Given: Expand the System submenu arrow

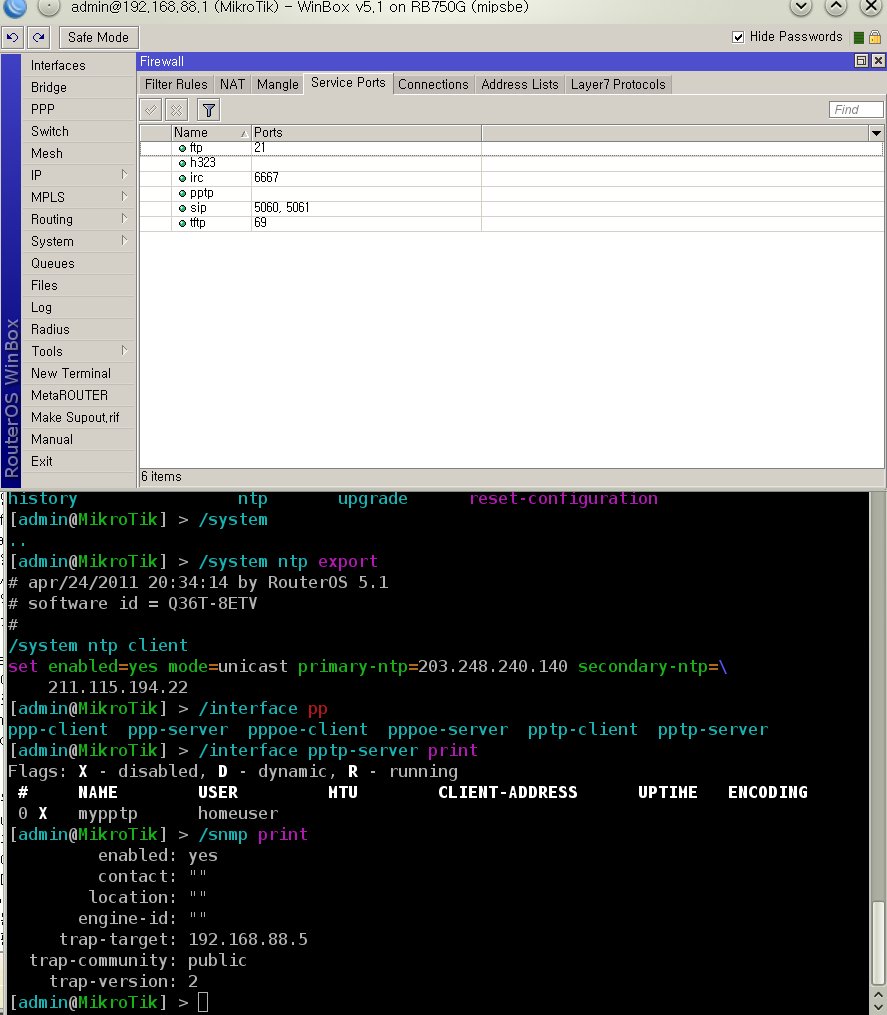Looking at the screenshot, I should point(124,241).
